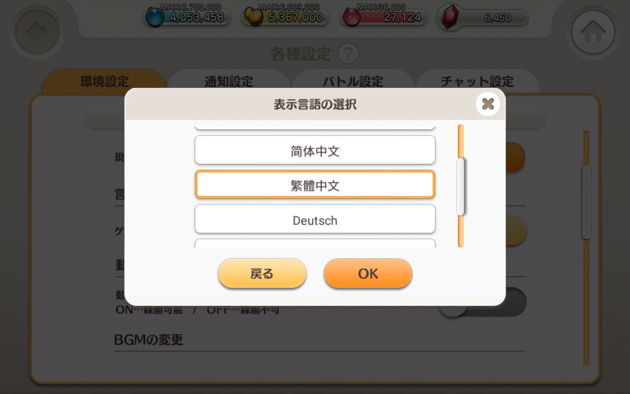The height and width of the screenshot is (394, 630).
Task: Switch to 通知設定 tab
Action: coord(229,81)
